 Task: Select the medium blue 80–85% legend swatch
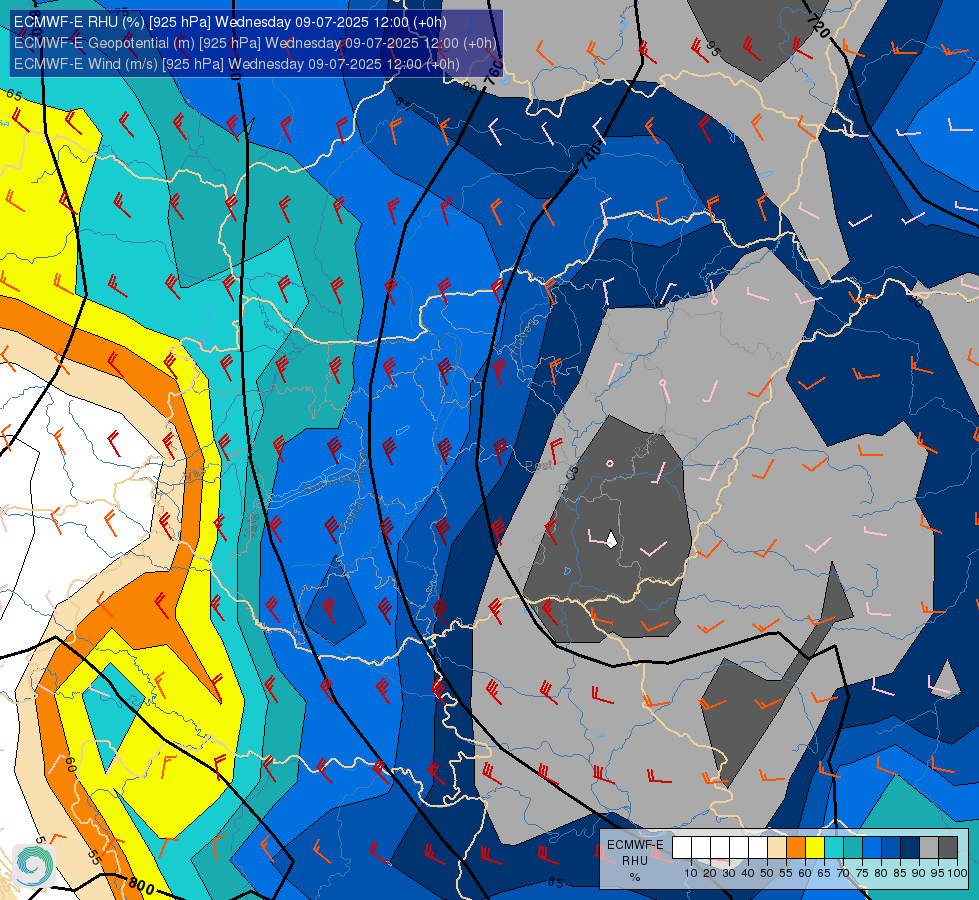point(891,848)
